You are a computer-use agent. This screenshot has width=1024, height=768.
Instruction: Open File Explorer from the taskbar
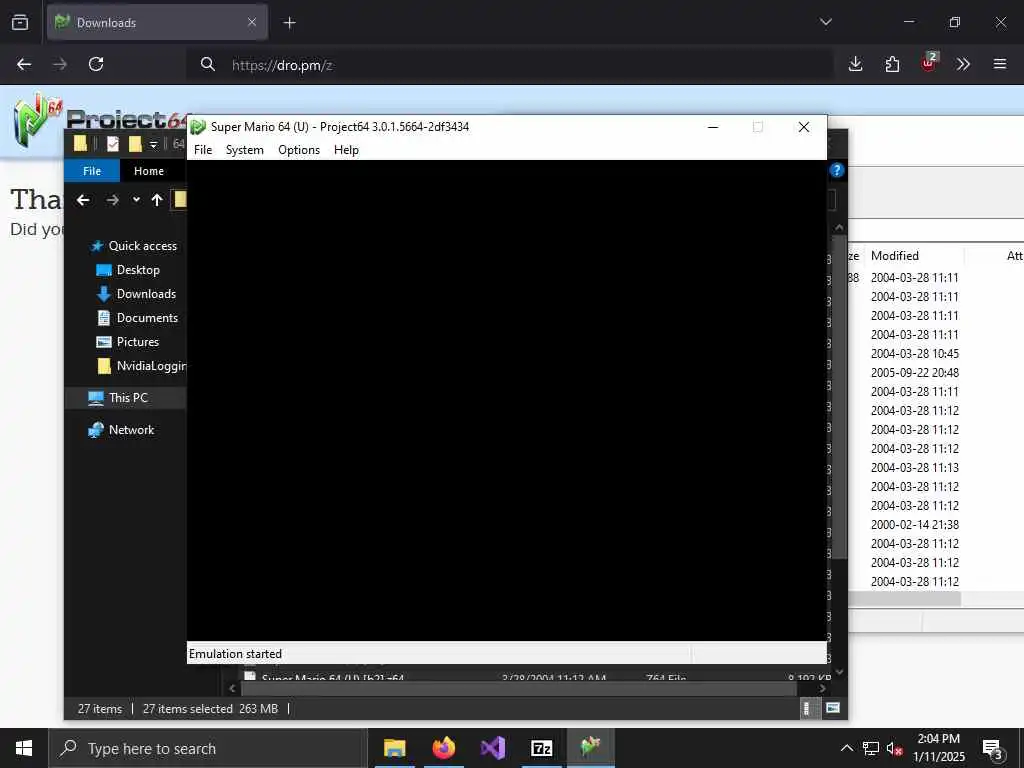(394, 748)
